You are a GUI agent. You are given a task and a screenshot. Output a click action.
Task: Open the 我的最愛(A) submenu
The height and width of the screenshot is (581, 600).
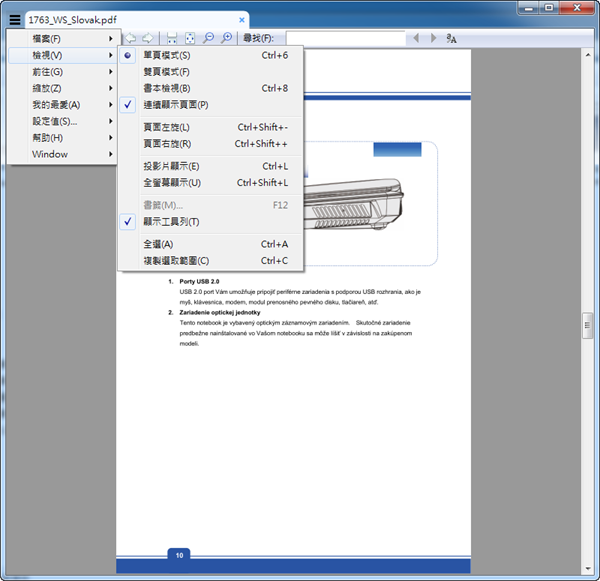62,104
